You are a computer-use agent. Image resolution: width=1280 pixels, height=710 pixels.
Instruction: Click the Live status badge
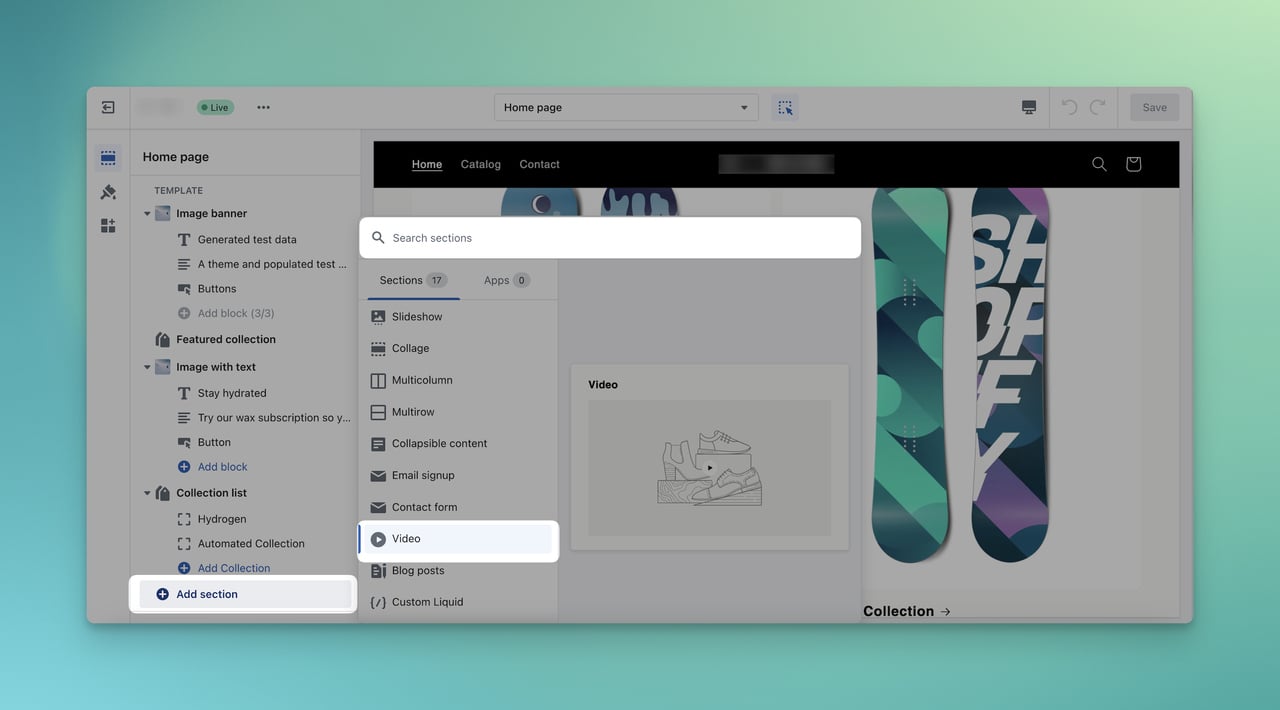tap(214, 107)
